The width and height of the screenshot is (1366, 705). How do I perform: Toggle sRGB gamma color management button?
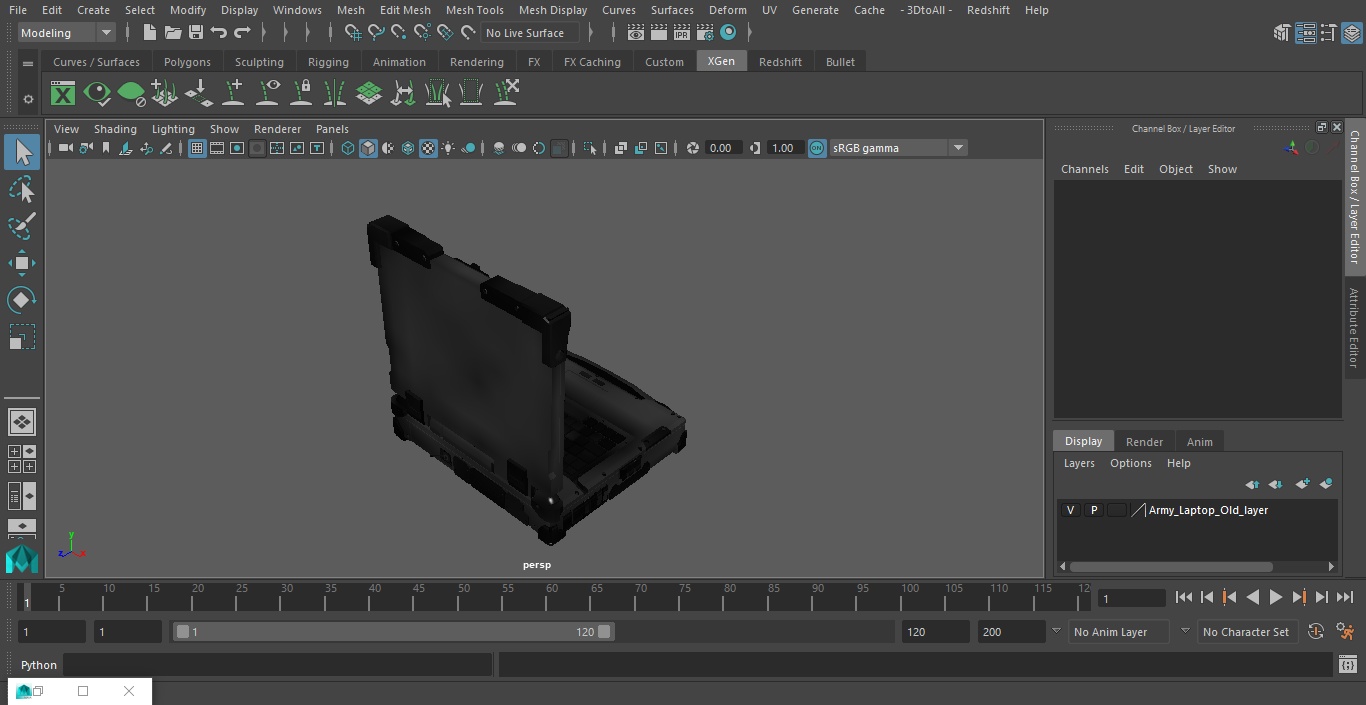click(817, 148)
